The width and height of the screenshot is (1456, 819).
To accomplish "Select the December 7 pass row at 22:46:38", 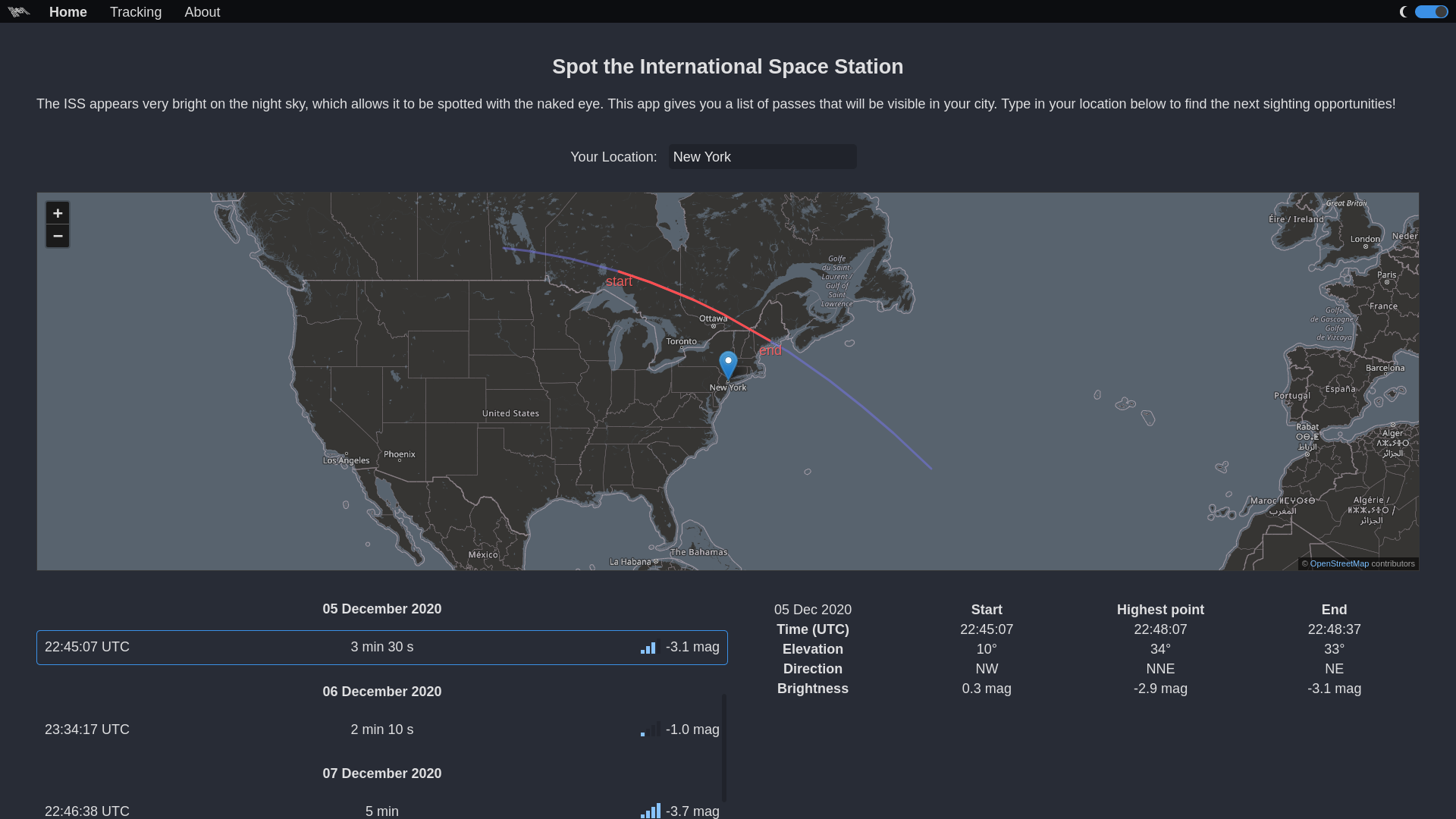I will click(382, 811).
